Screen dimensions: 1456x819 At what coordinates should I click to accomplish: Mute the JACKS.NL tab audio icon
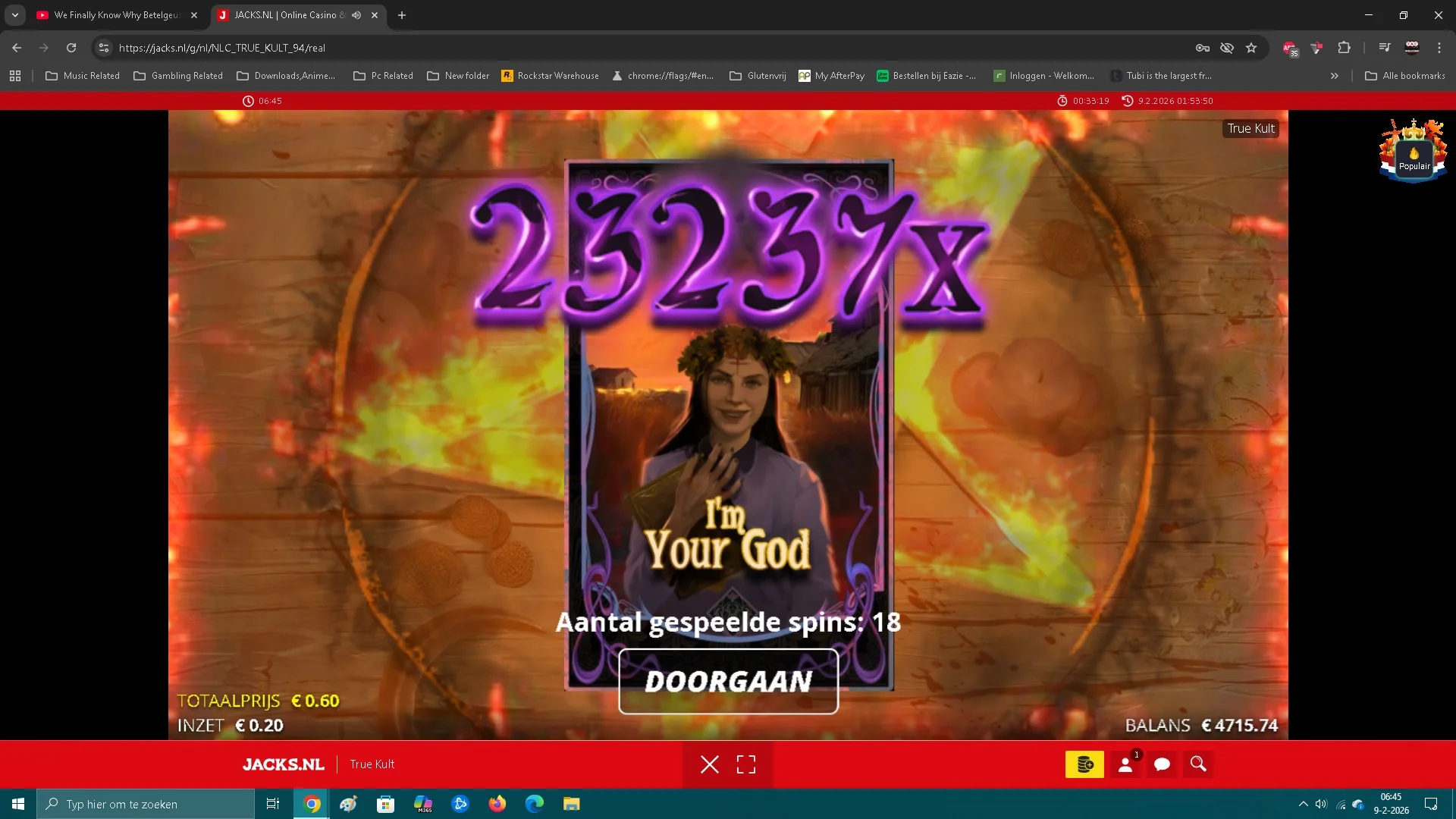click(x=356, y=15)
